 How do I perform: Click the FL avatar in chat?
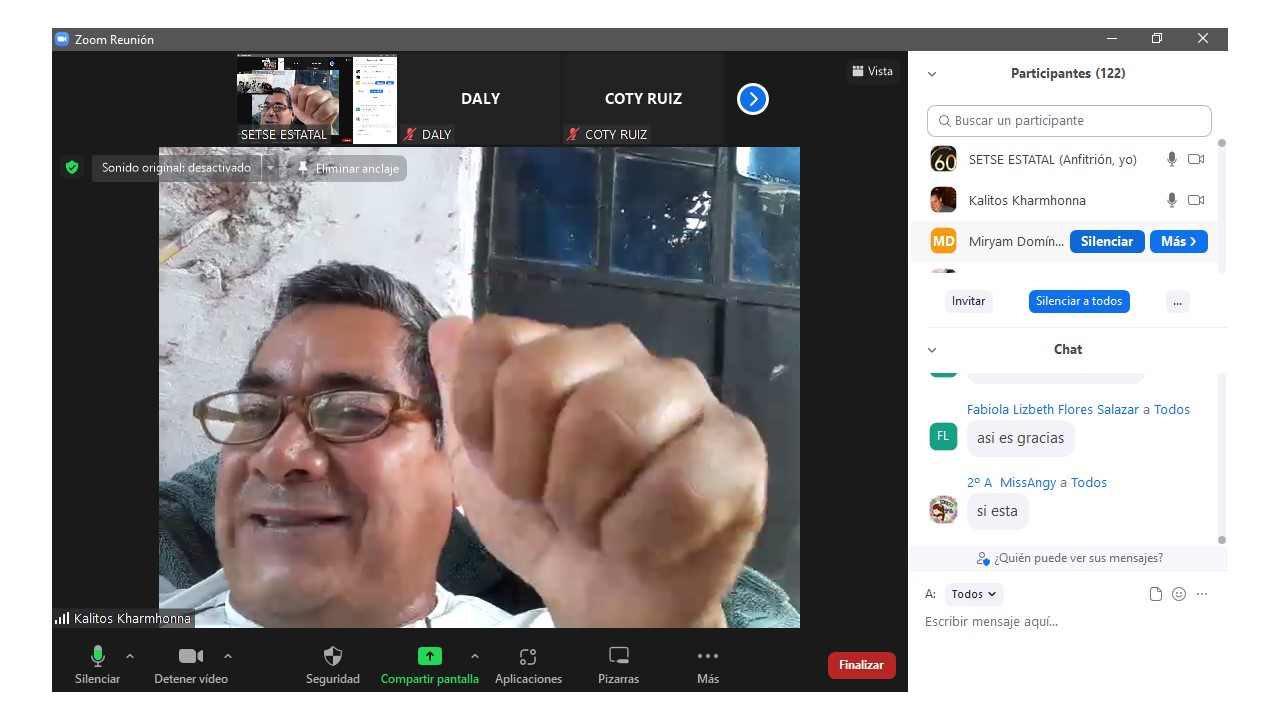pos(943,436)
